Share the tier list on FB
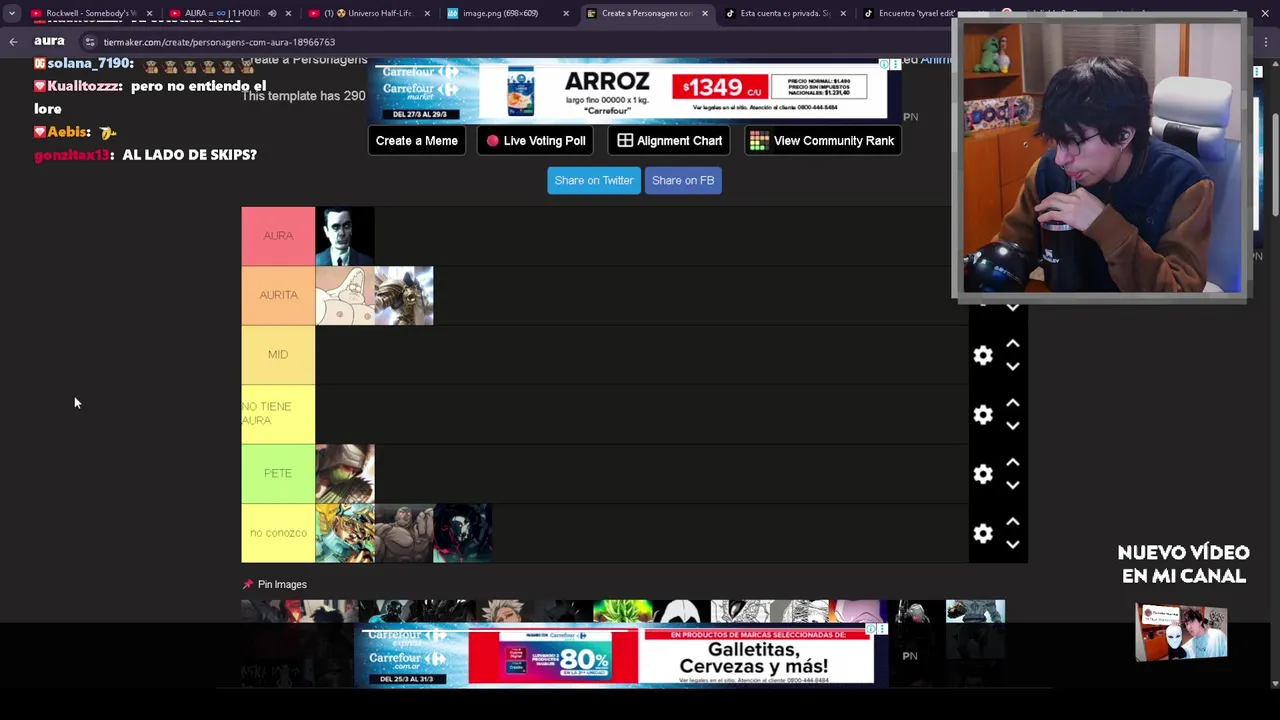 683,180
